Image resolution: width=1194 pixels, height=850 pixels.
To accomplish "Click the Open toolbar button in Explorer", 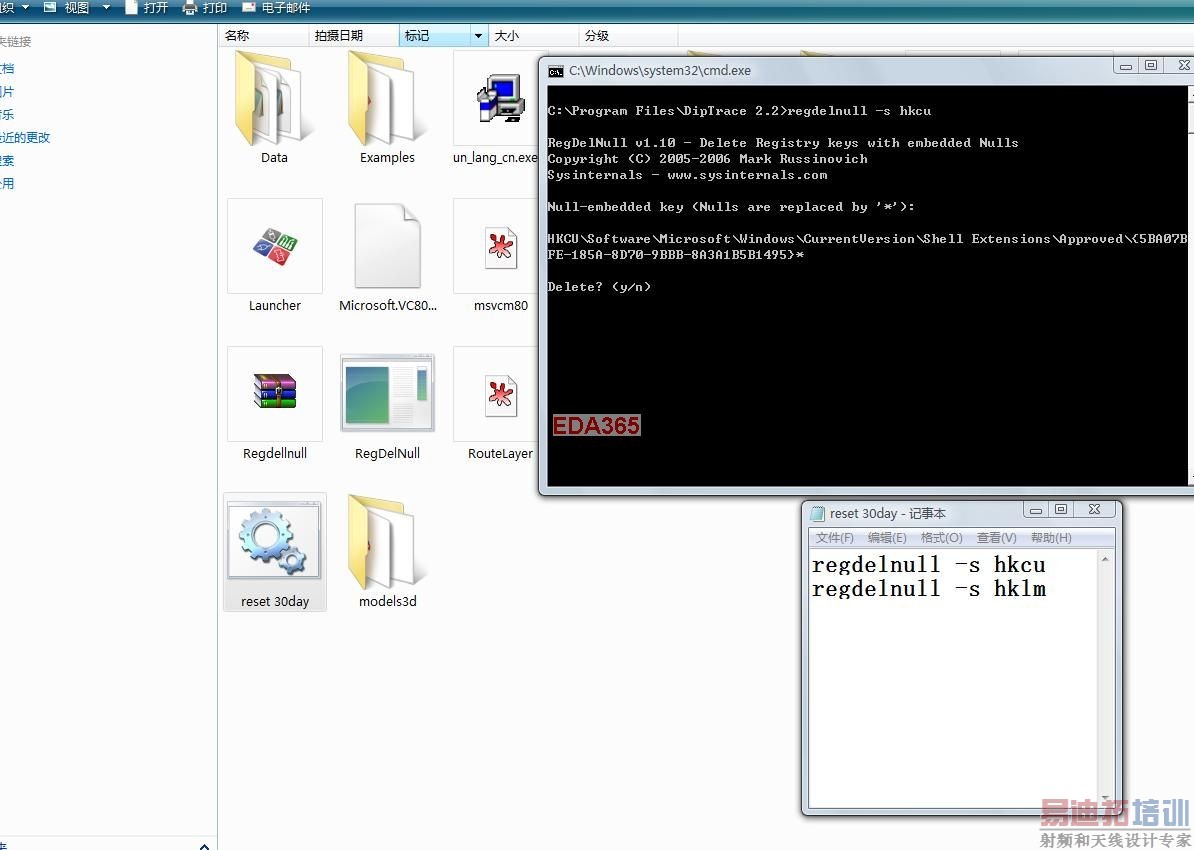I will point(145,8).
